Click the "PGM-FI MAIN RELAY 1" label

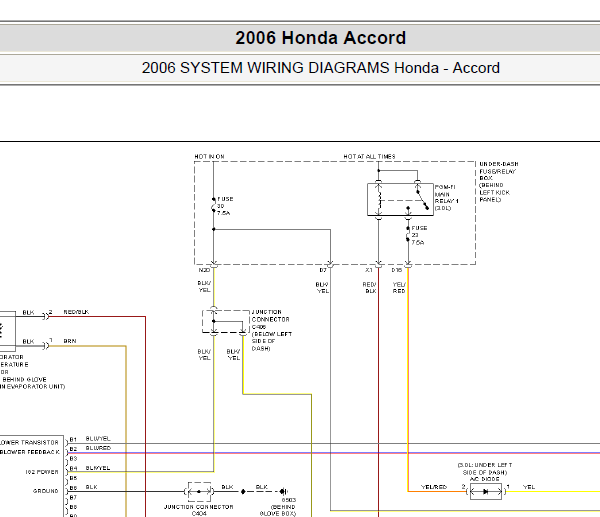[x=446, y=194]
